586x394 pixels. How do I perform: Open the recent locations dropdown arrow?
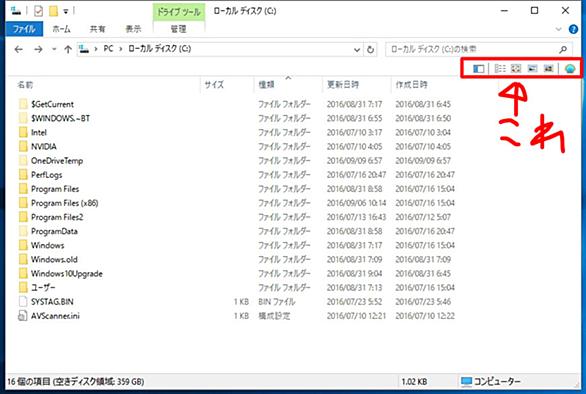54,49
